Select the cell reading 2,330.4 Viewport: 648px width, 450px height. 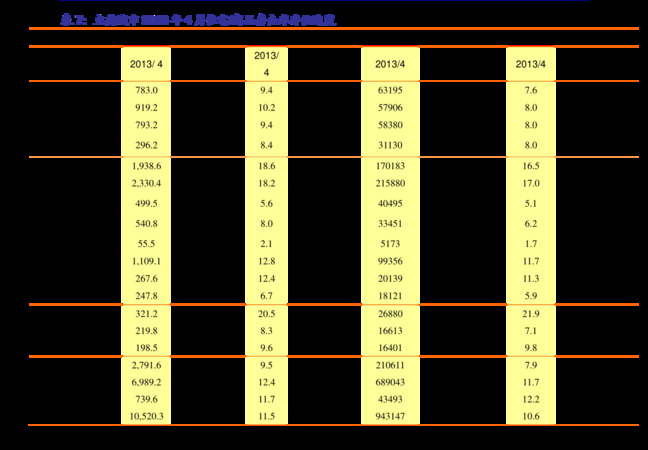(x=146, y=183)
